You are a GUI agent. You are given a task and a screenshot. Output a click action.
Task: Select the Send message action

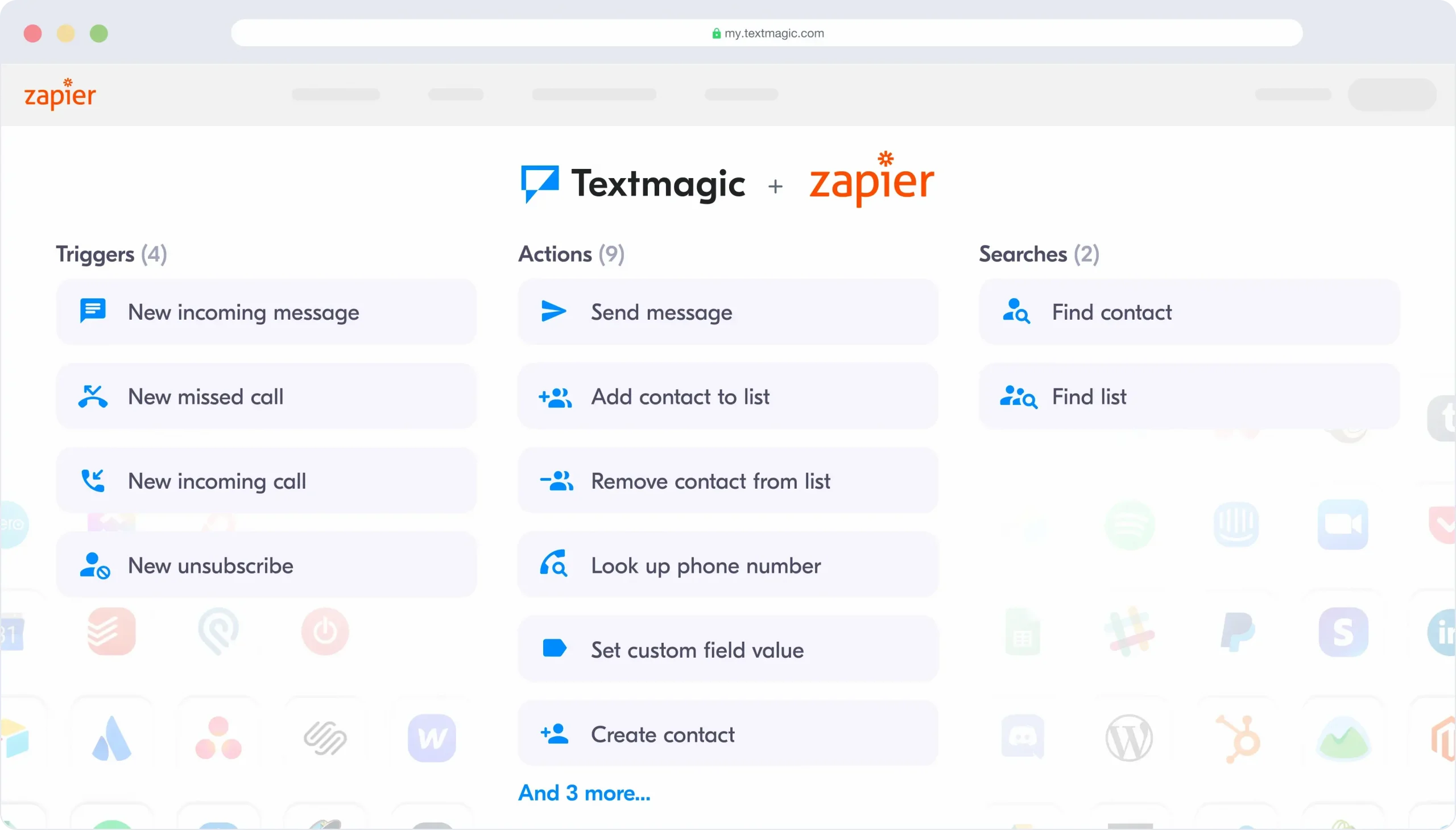(727, 312)
